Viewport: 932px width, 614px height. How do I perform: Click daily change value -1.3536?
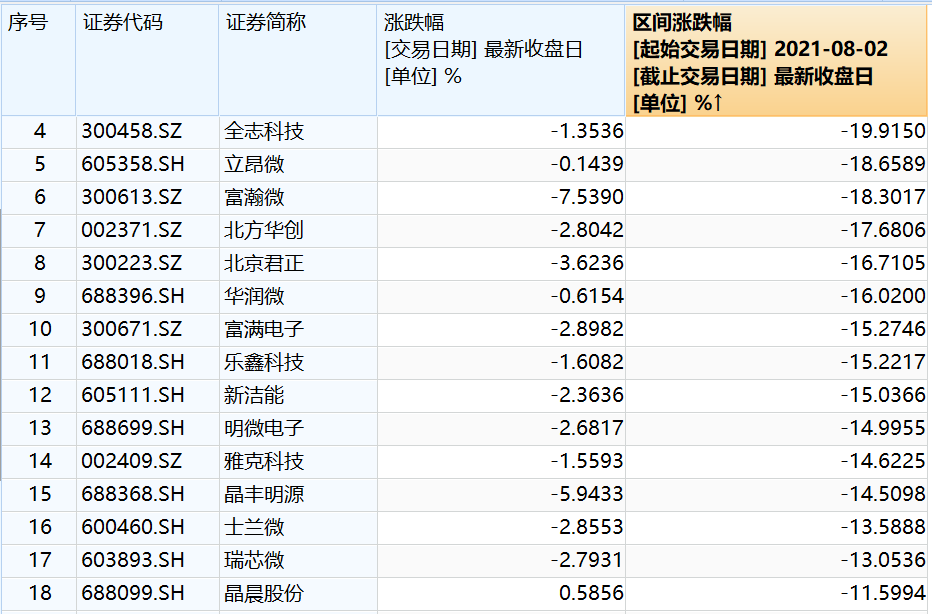point(587,131)
